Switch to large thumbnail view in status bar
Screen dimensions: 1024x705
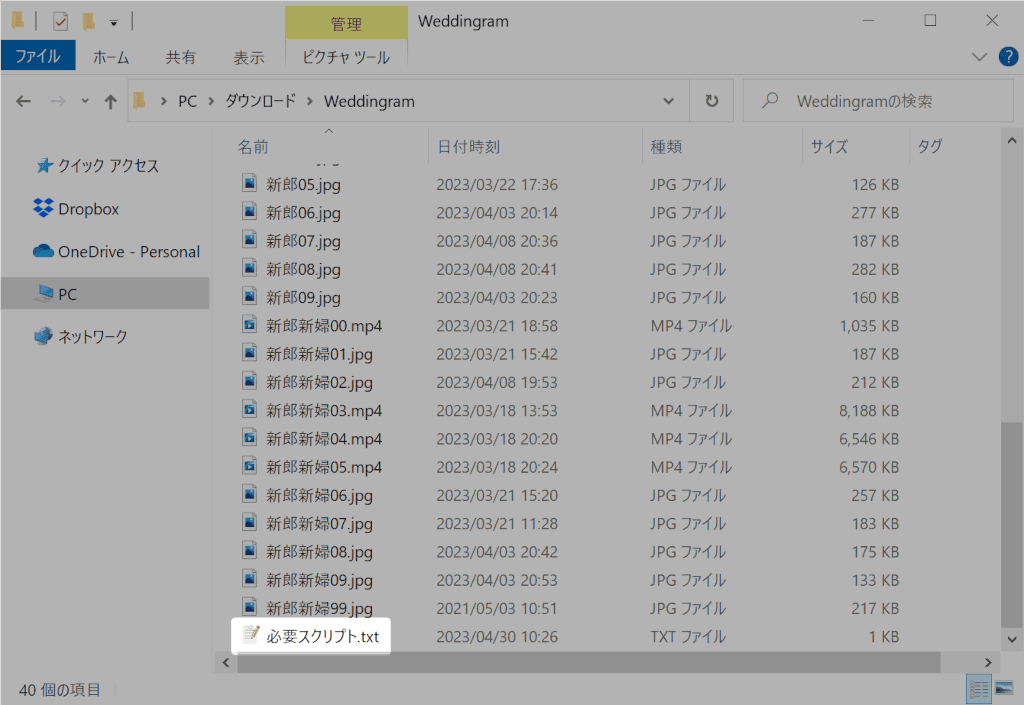1003,688
